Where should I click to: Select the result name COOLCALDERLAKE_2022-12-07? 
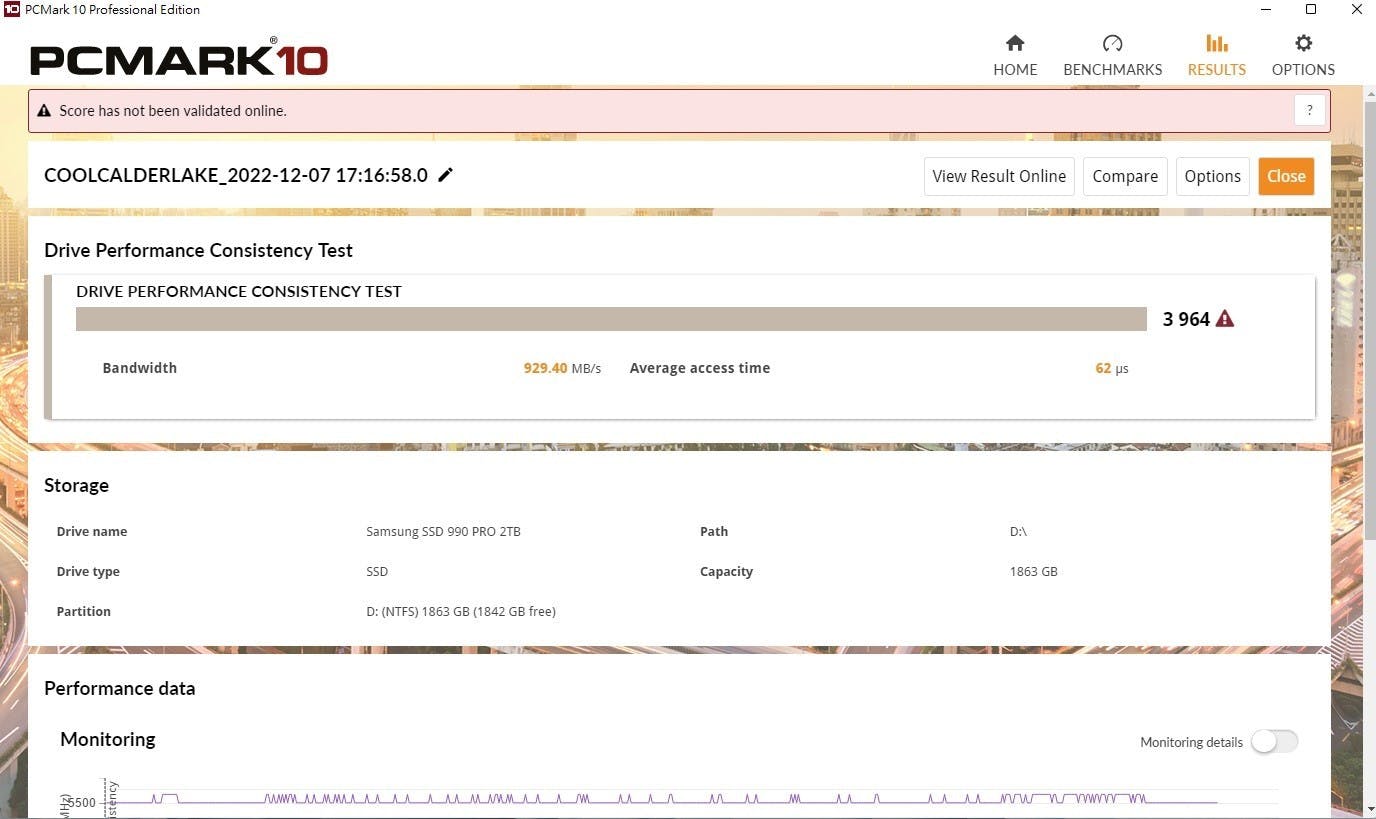pos(236,175)
